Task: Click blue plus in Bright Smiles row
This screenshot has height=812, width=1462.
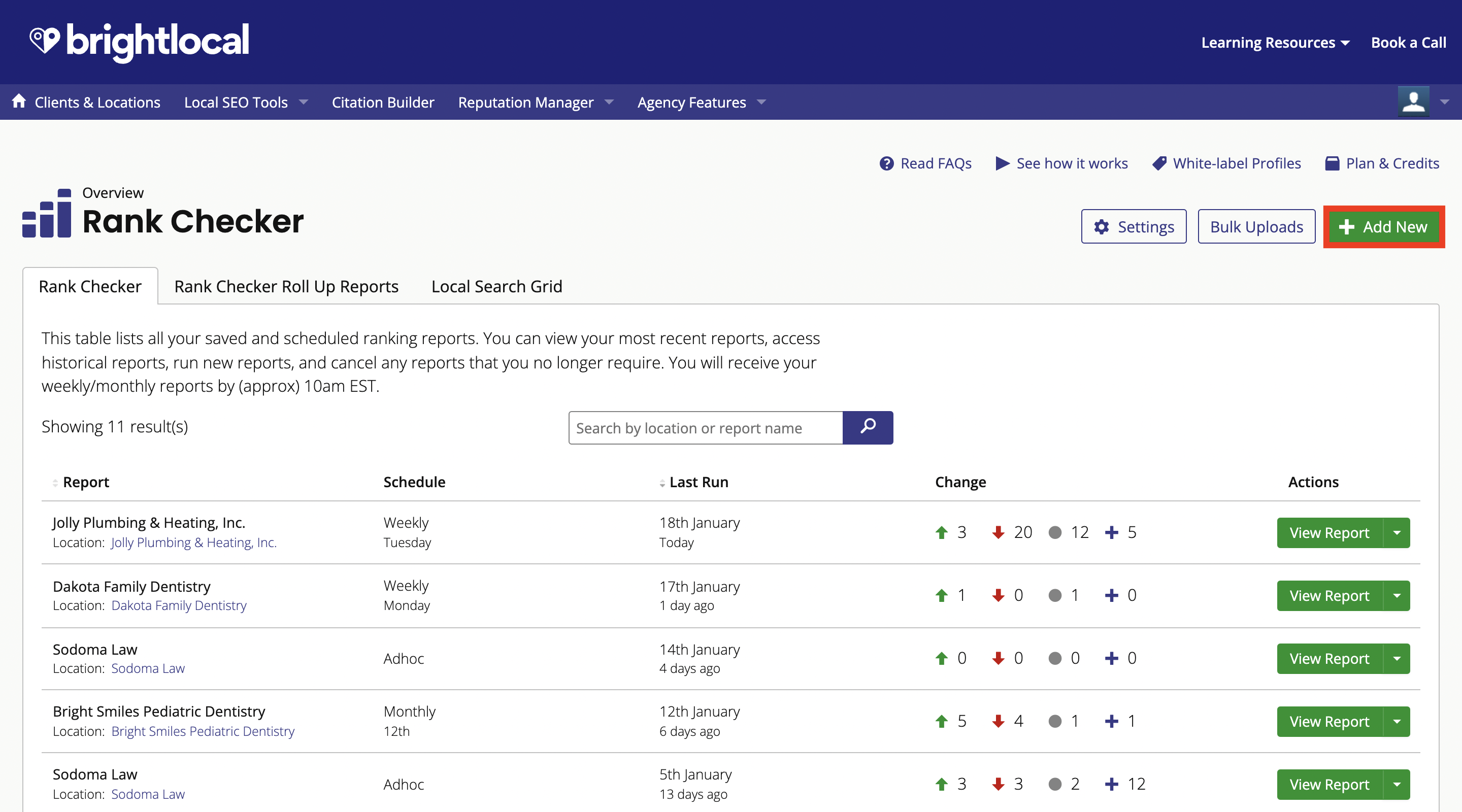Action: click(x=1112, y=721)
